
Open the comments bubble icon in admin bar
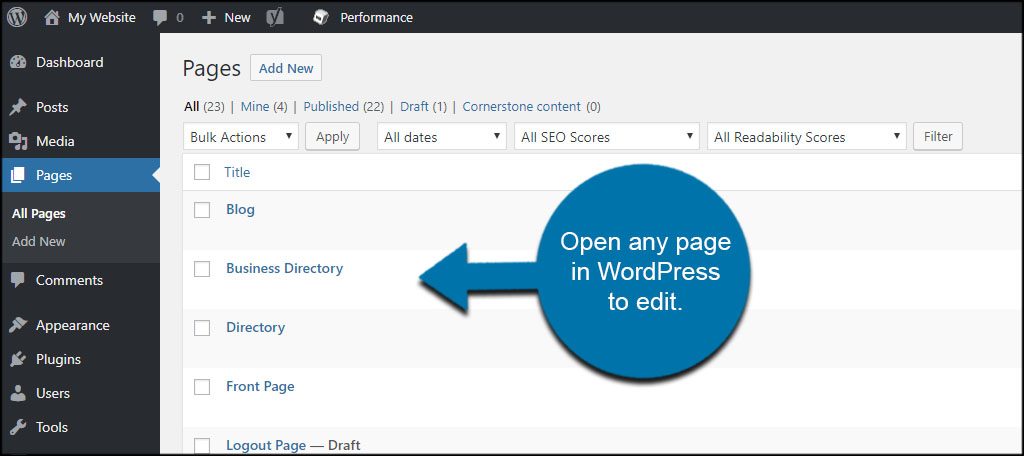tap(160, 18)
